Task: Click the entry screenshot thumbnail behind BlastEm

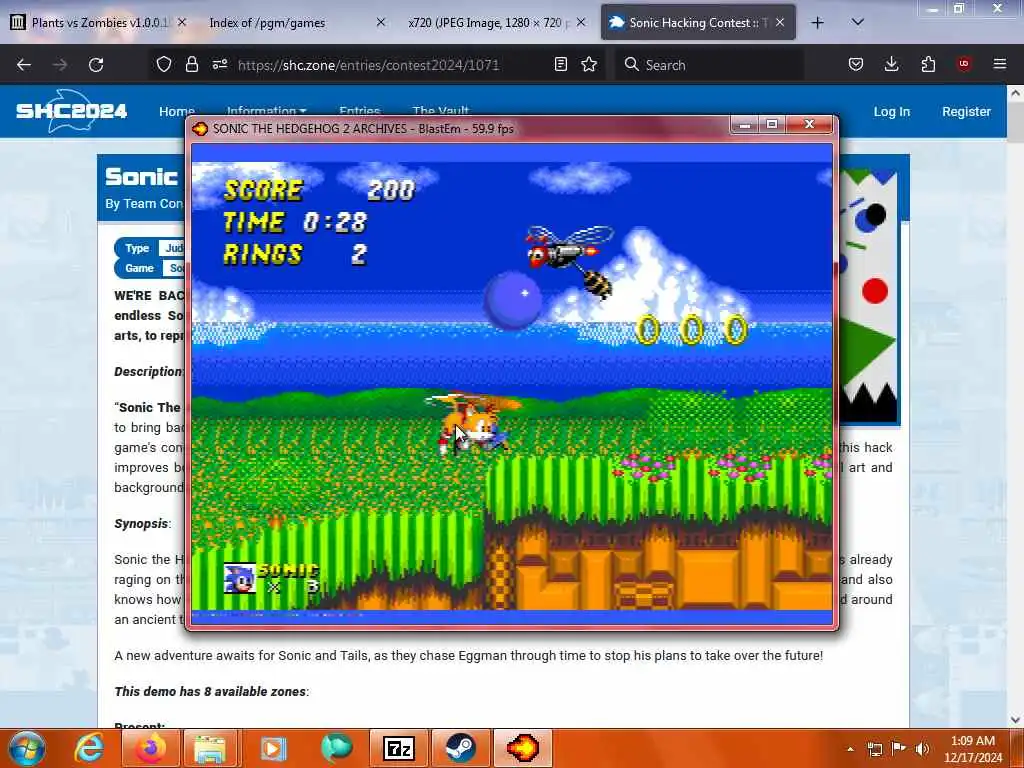Action: click(x=870, y=297)
